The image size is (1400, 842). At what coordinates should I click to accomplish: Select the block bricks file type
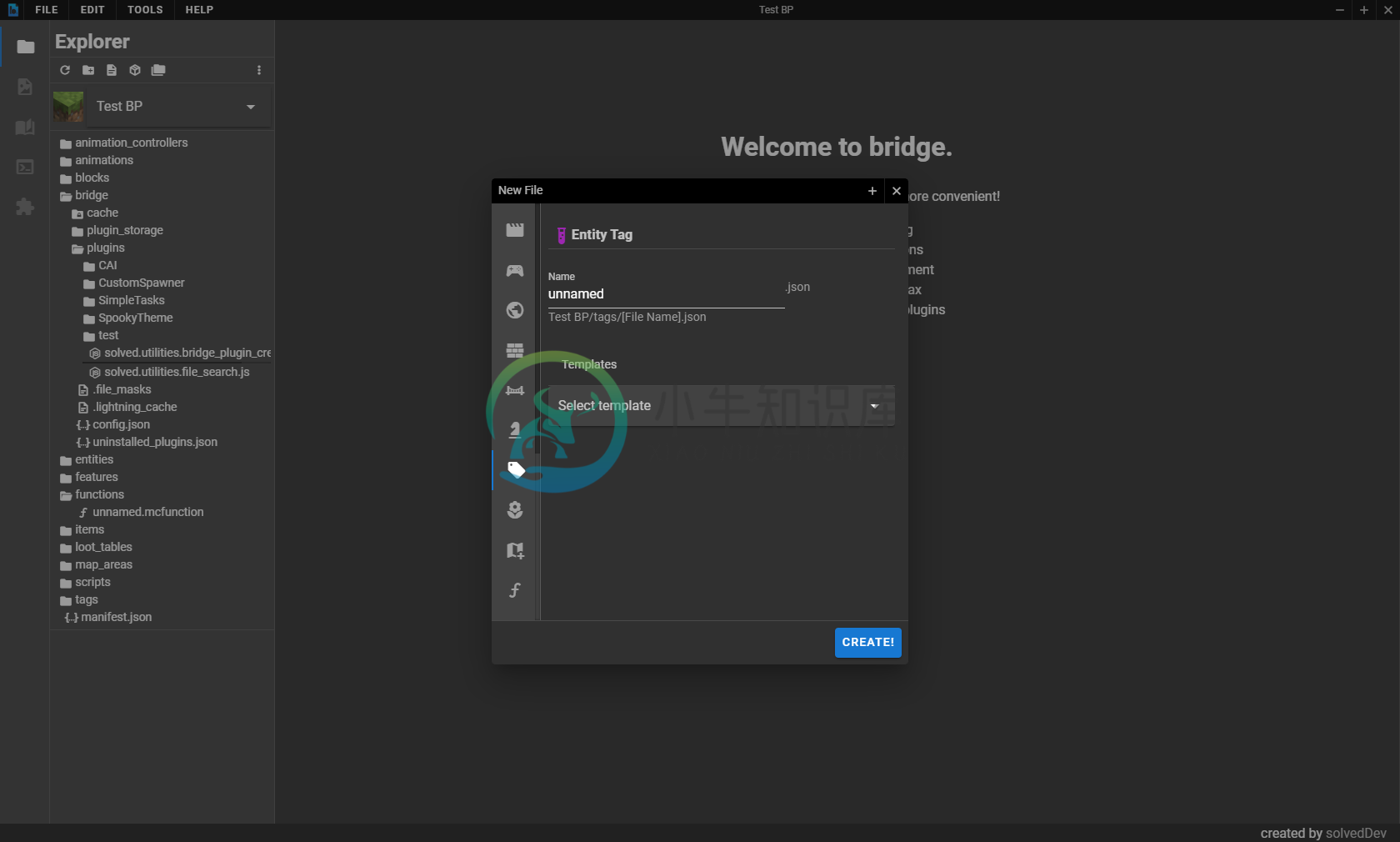[515, 350]
